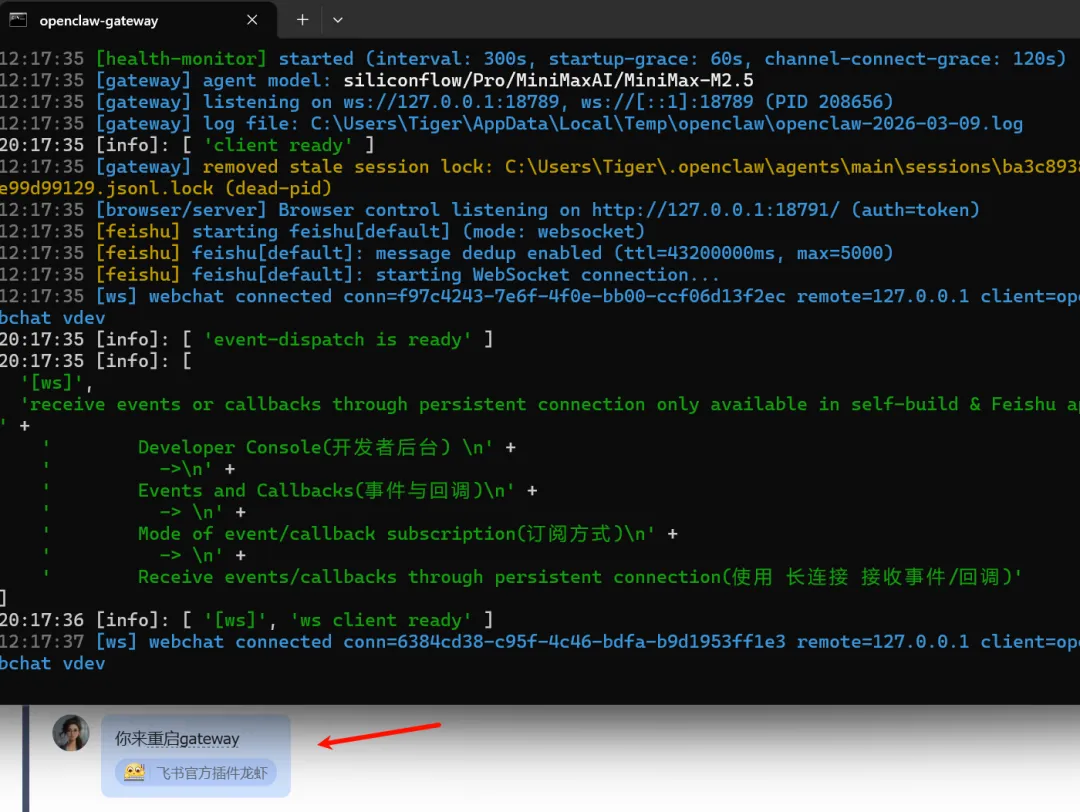
Task: Click the '[health-monitor]' log line tag
Action: (181, 59)
